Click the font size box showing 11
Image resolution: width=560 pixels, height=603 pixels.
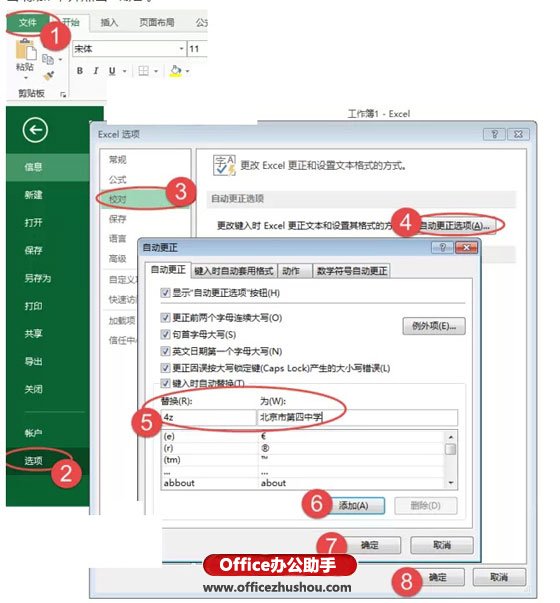click(197, 49)
